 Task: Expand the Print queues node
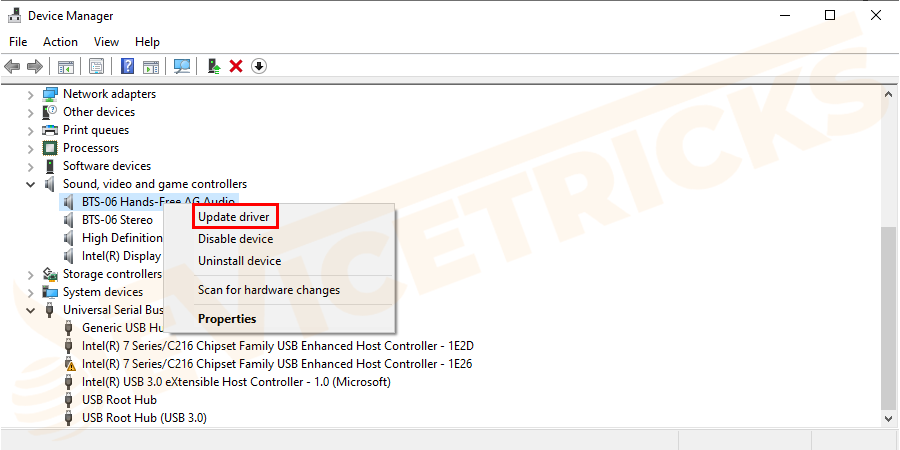pyautogui.click(x=30, y=130)
